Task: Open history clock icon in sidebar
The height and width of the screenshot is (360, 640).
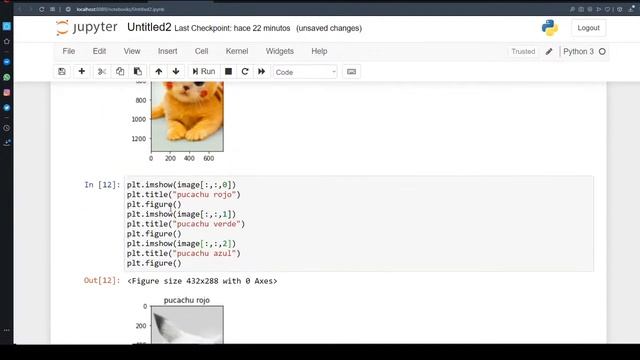Action: click(7, 128)
